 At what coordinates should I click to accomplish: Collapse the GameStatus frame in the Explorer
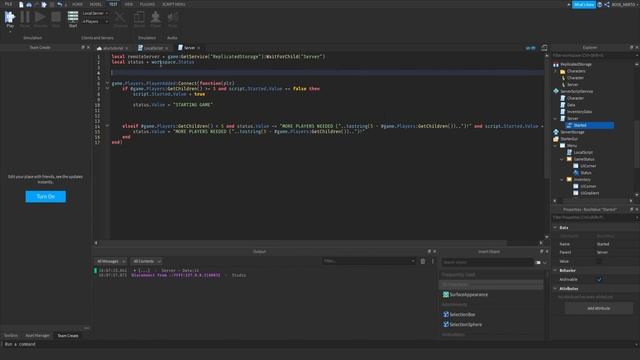(562, 160)
